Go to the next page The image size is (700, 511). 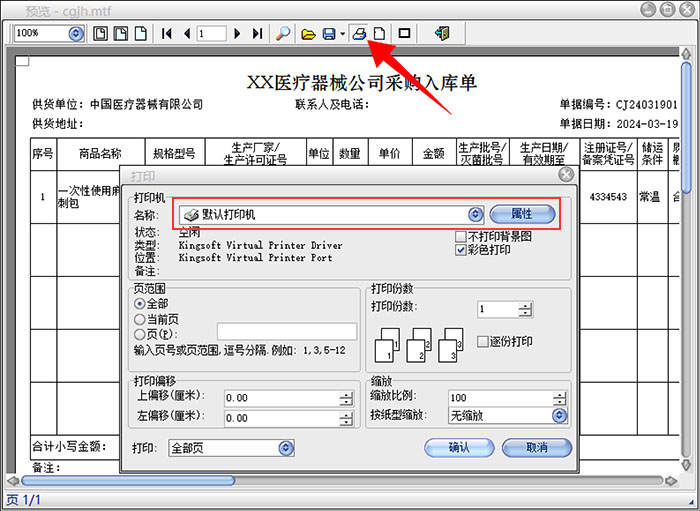(x=237, y=33)
